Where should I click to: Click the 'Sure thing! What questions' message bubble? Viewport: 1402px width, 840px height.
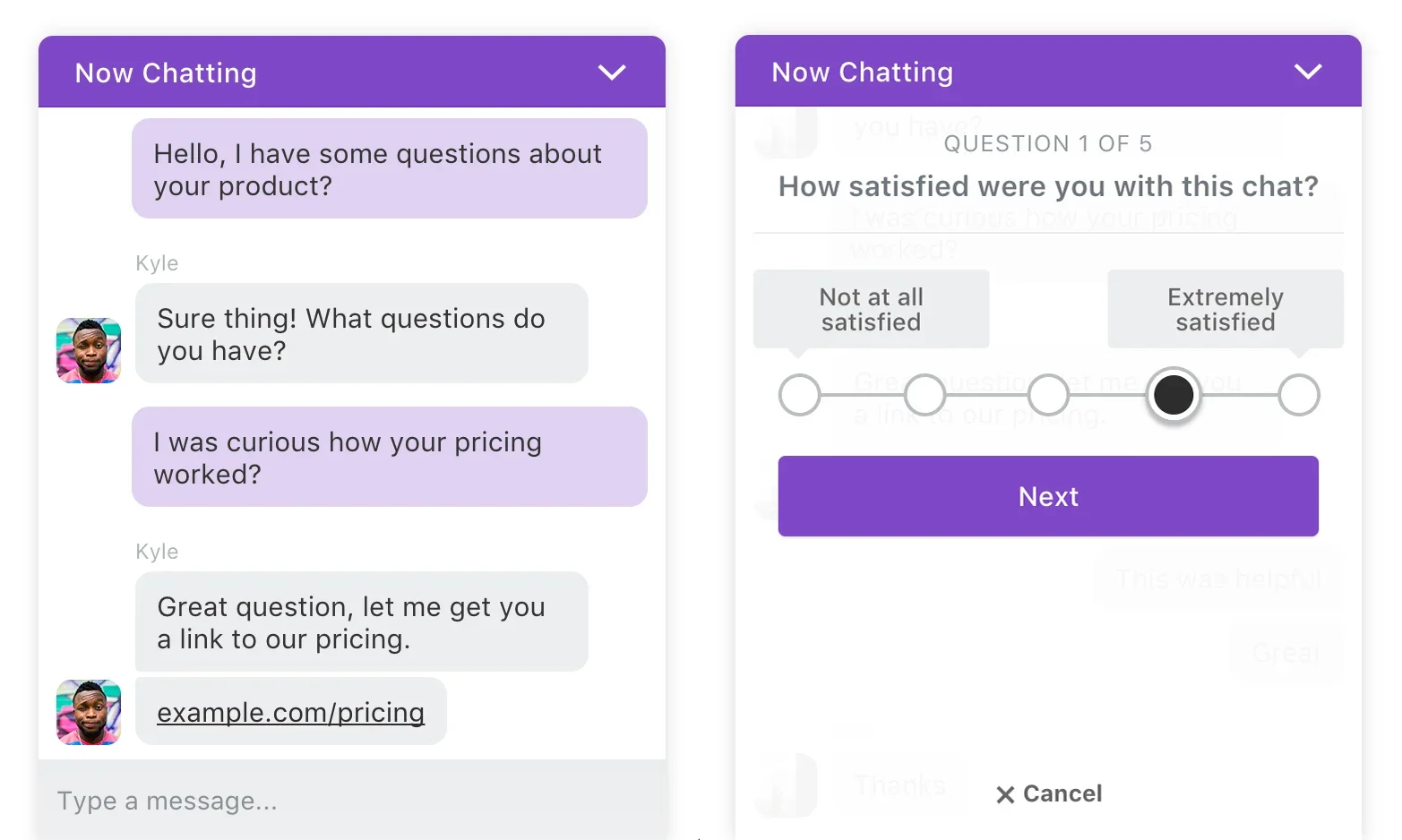(361, 334)
